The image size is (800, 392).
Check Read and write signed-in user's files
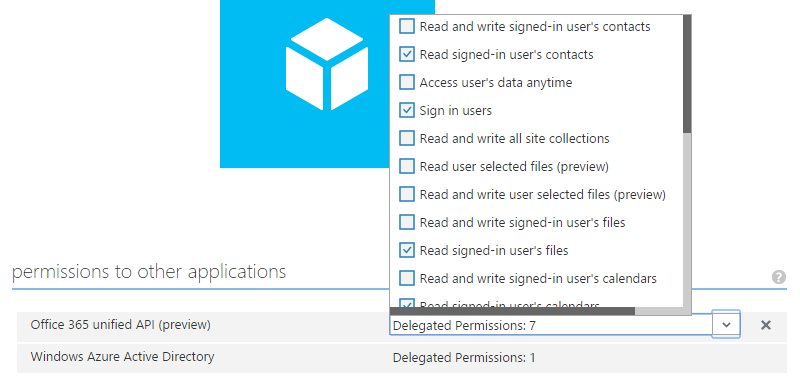tap(407, 223)
